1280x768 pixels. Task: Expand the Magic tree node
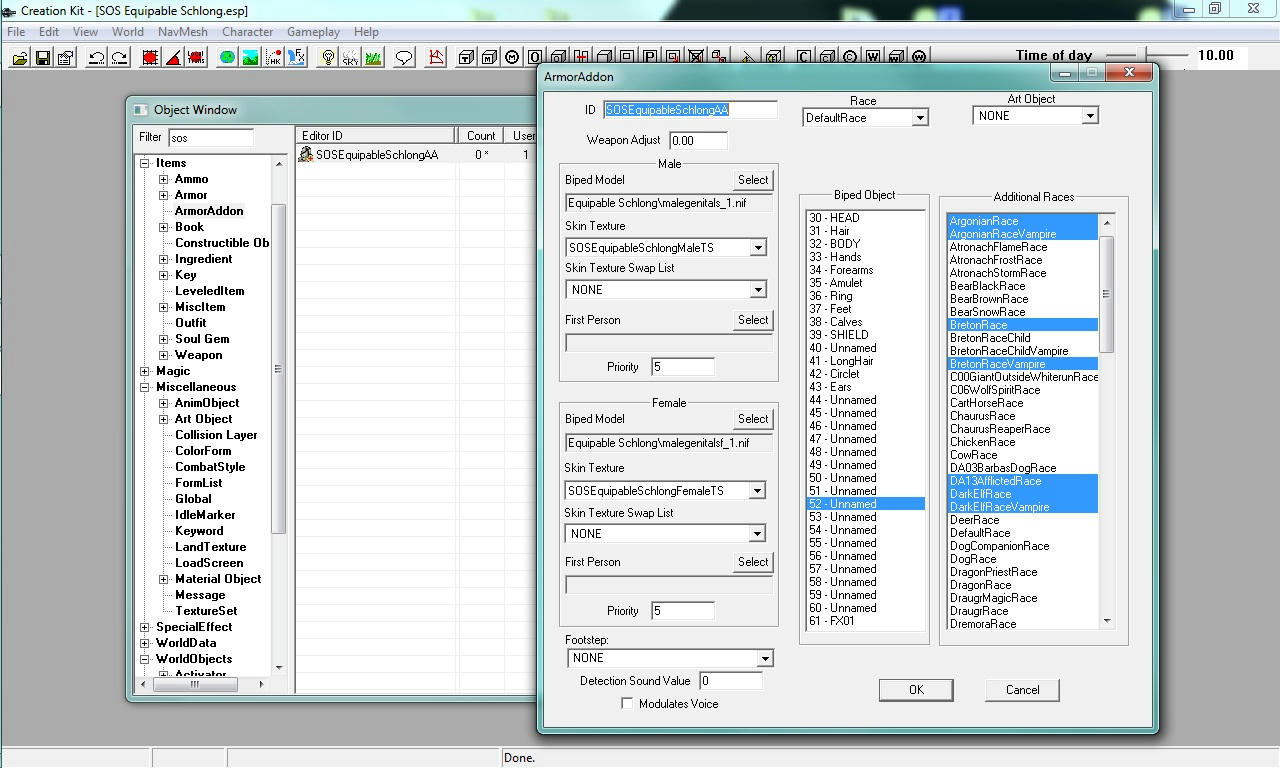[x=145, y=371]
